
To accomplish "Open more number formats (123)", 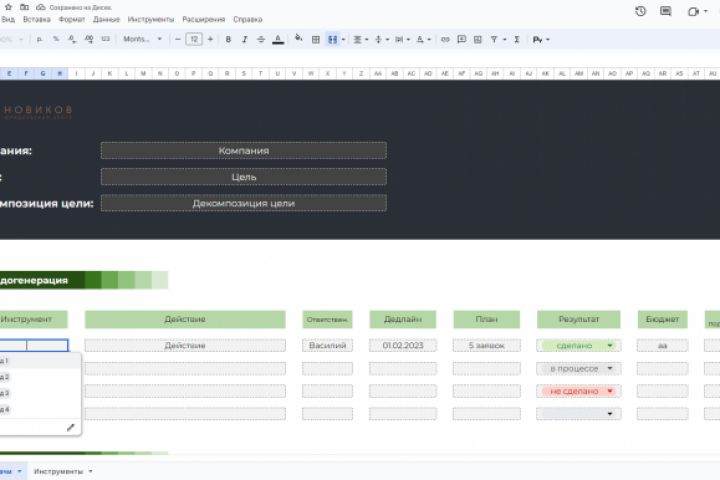I will pyautogui.click(x=106, y=40).
